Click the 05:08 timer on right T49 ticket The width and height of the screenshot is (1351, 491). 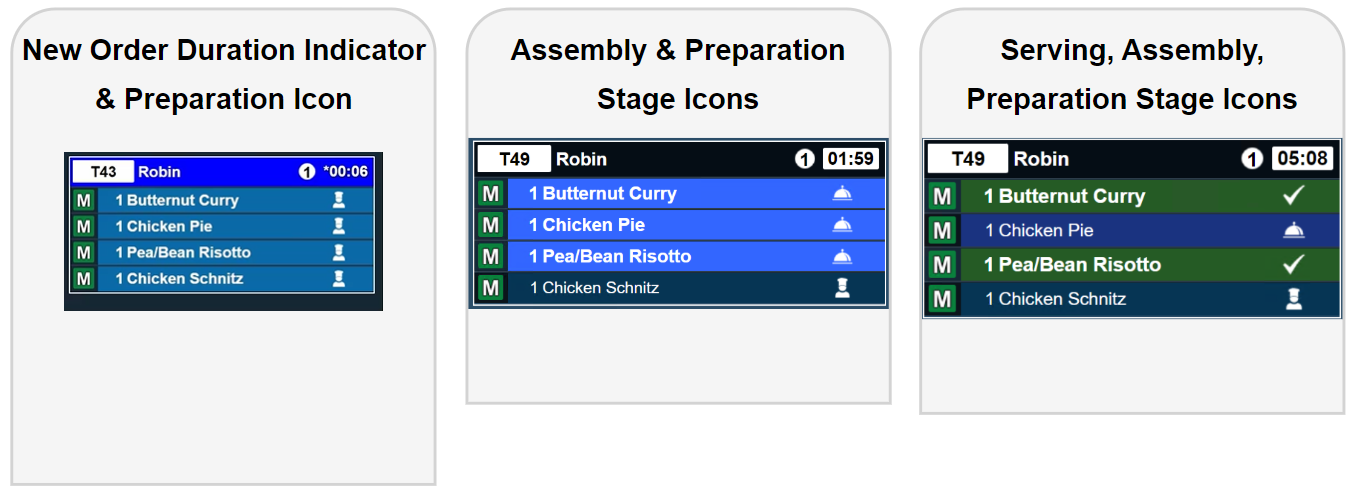tap(1304, 159)
